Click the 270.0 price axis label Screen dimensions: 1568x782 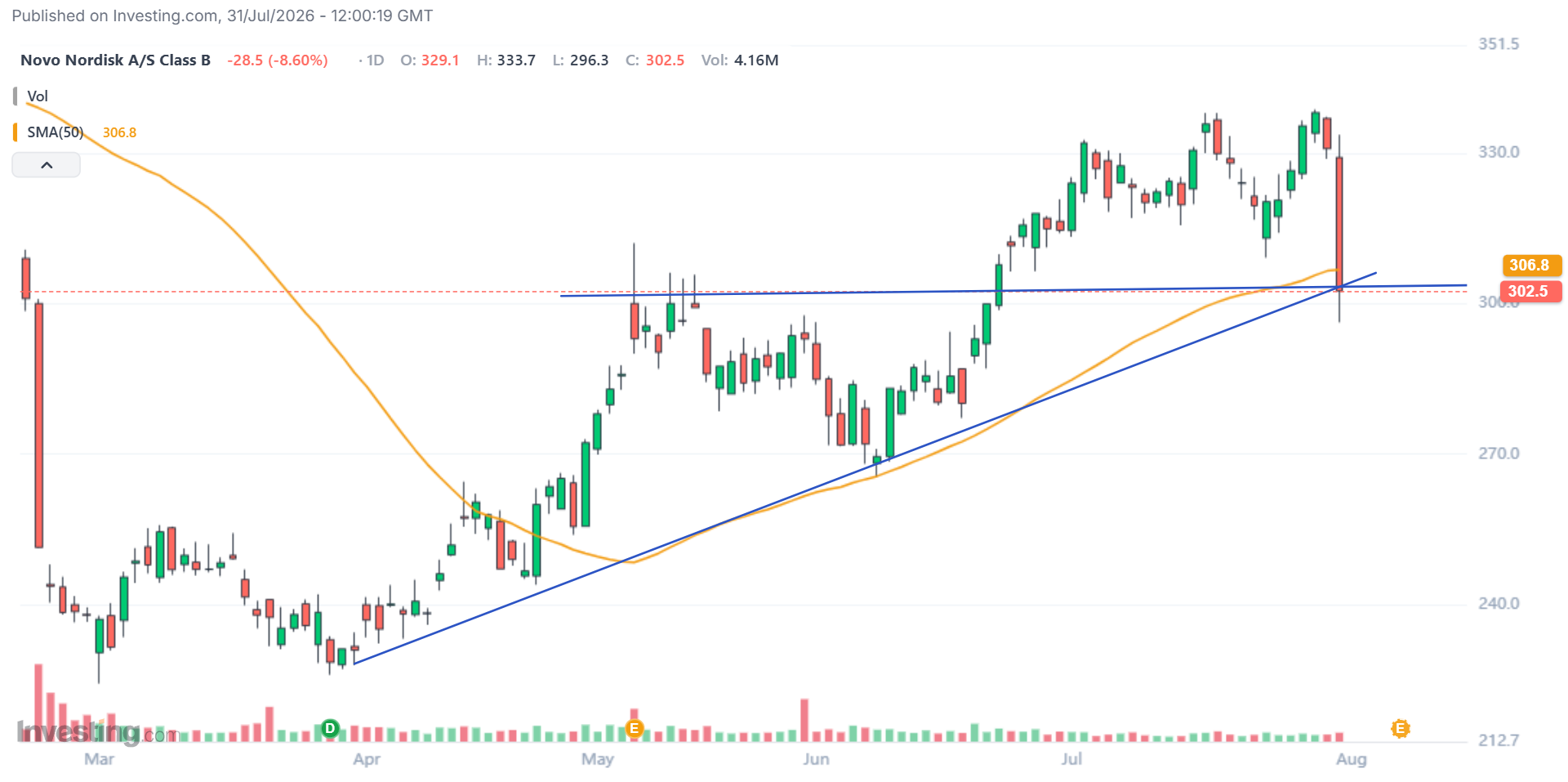[1499, 453]
